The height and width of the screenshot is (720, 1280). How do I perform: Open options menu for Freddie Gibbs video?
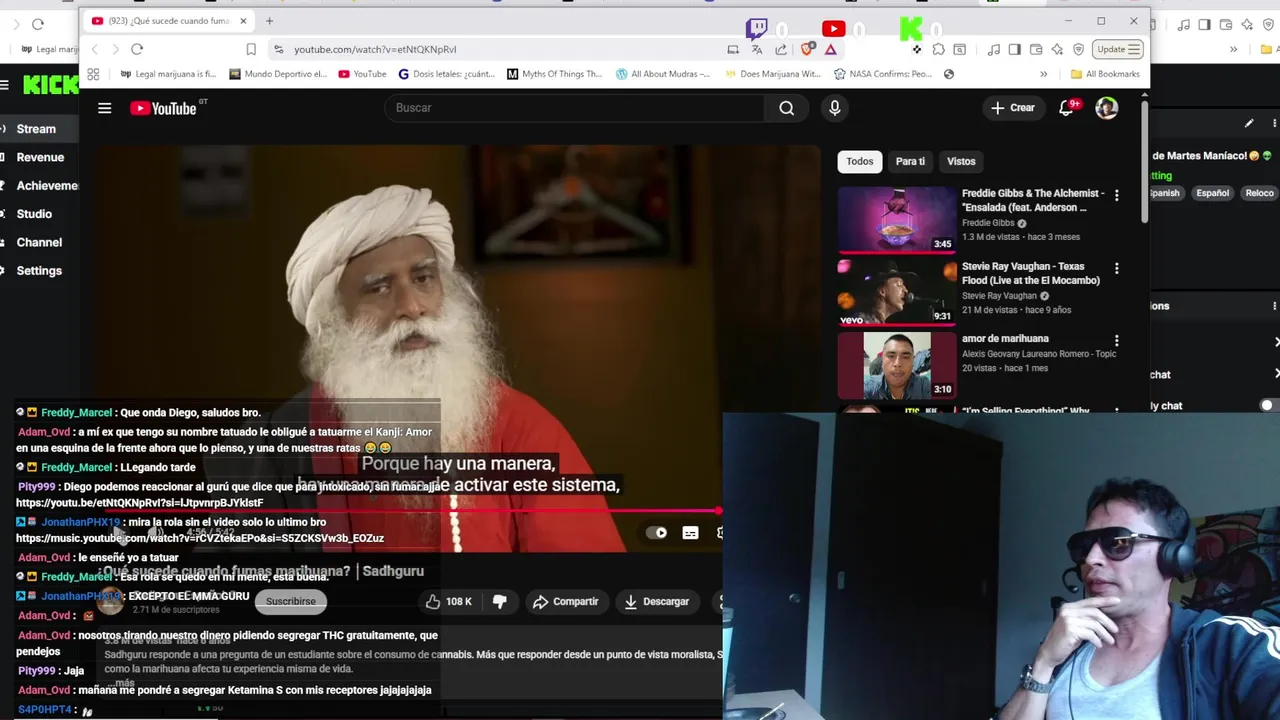[x=1116, y=195]
